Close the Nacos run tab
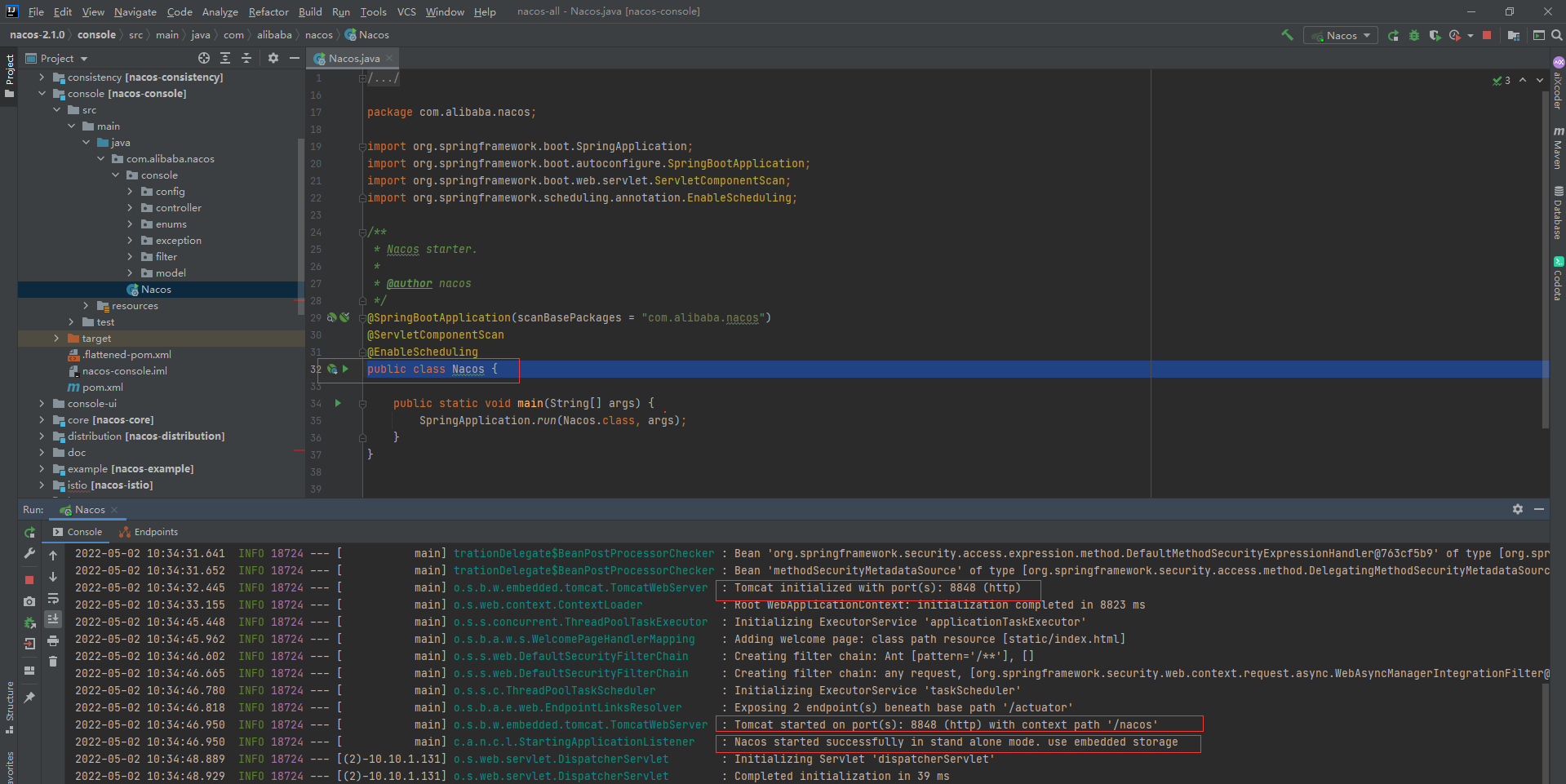 114,510
